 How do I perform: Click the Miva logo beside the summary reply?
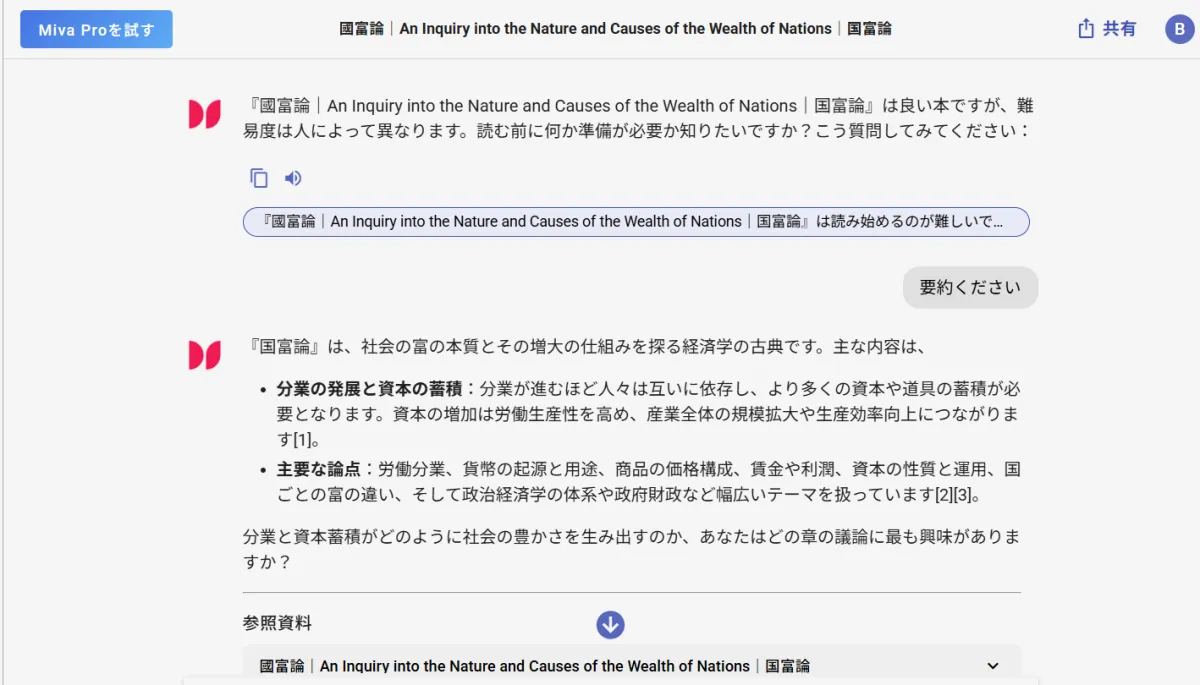point(204,355)
